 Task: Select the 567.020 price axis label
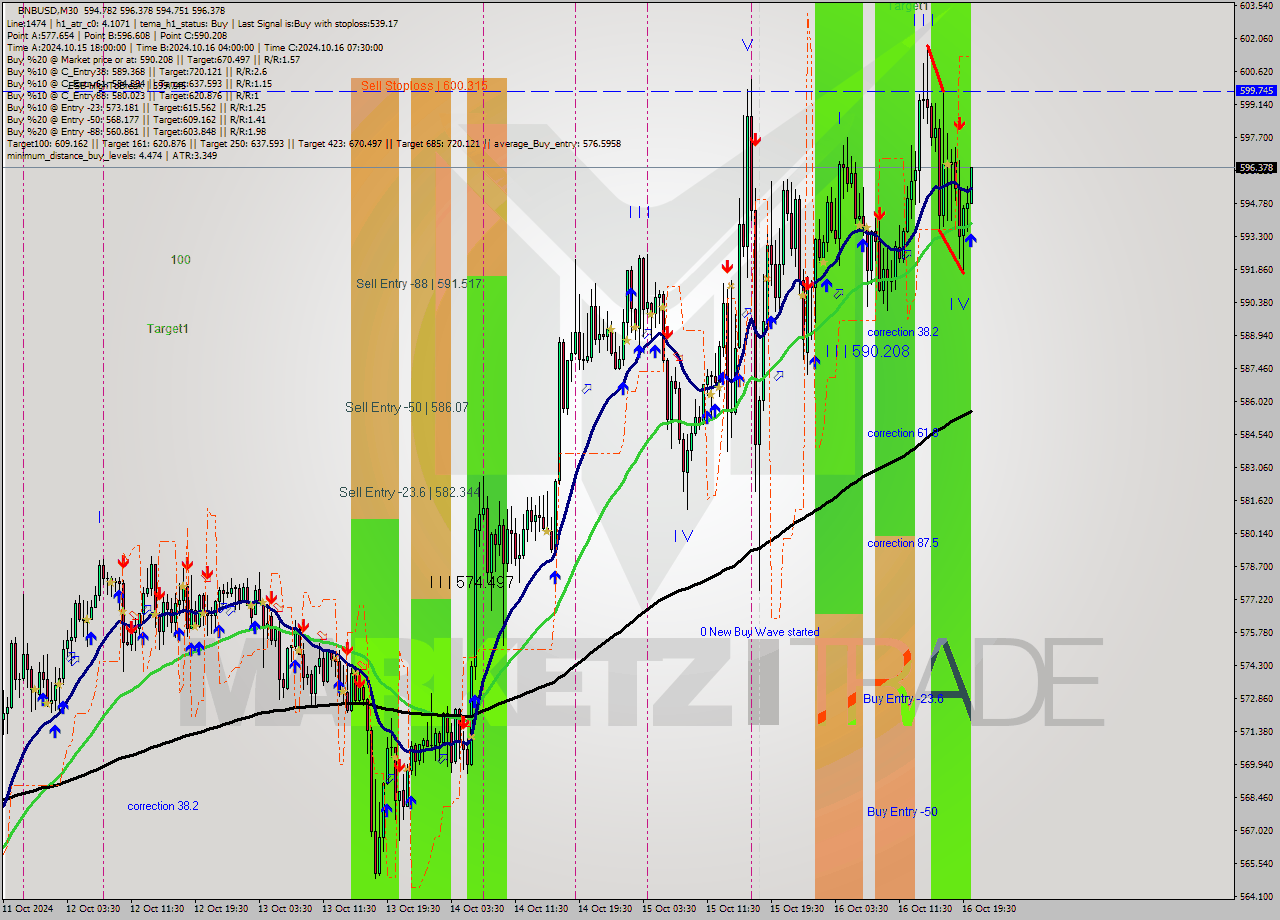pos(1255,830)
